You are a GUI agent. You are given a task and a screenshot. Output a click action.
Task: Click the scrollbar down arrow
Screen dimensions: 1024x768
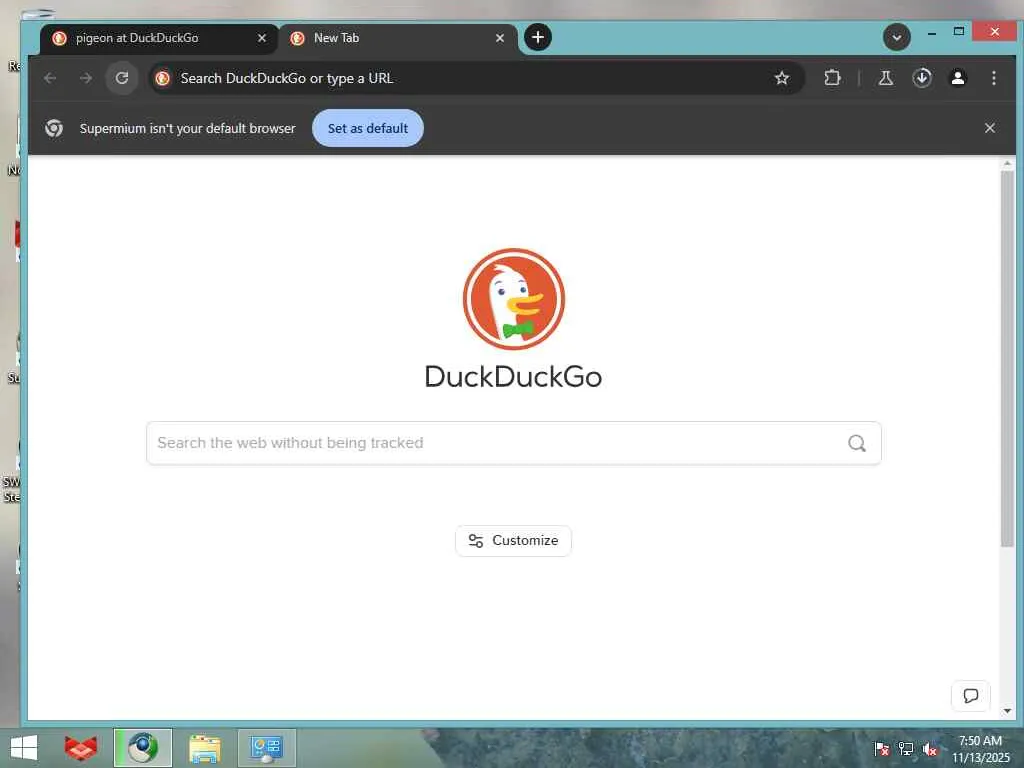coord(1006,711)
